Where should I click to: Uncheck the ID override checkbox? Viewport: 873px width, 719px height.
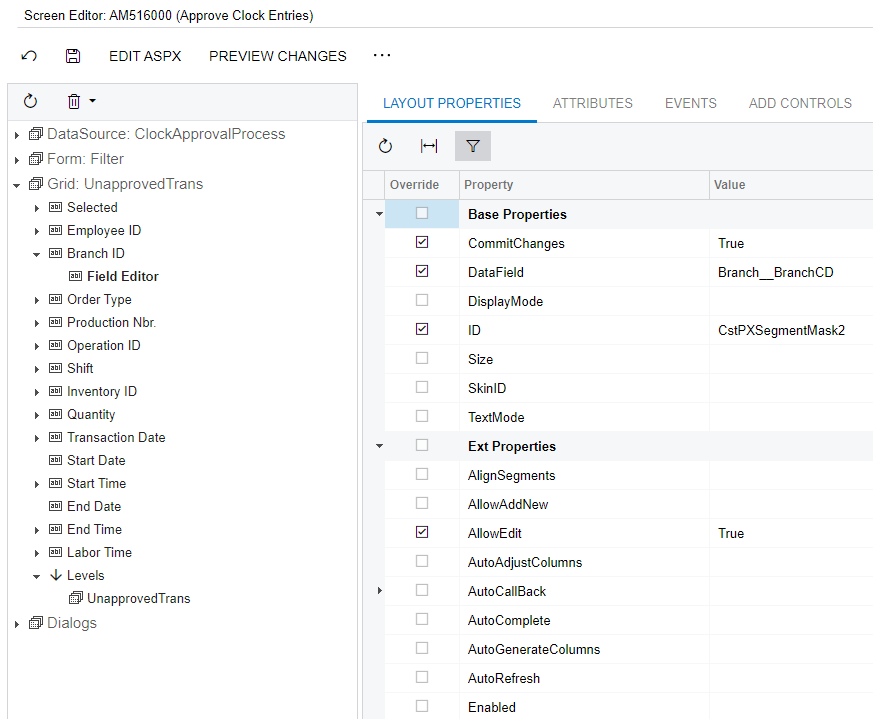[422, 329]
